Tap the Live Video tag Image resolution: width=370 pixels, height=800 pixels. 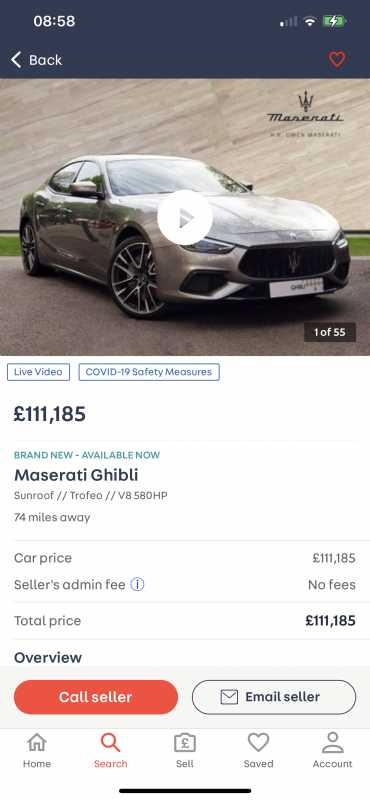coord(38,372)
